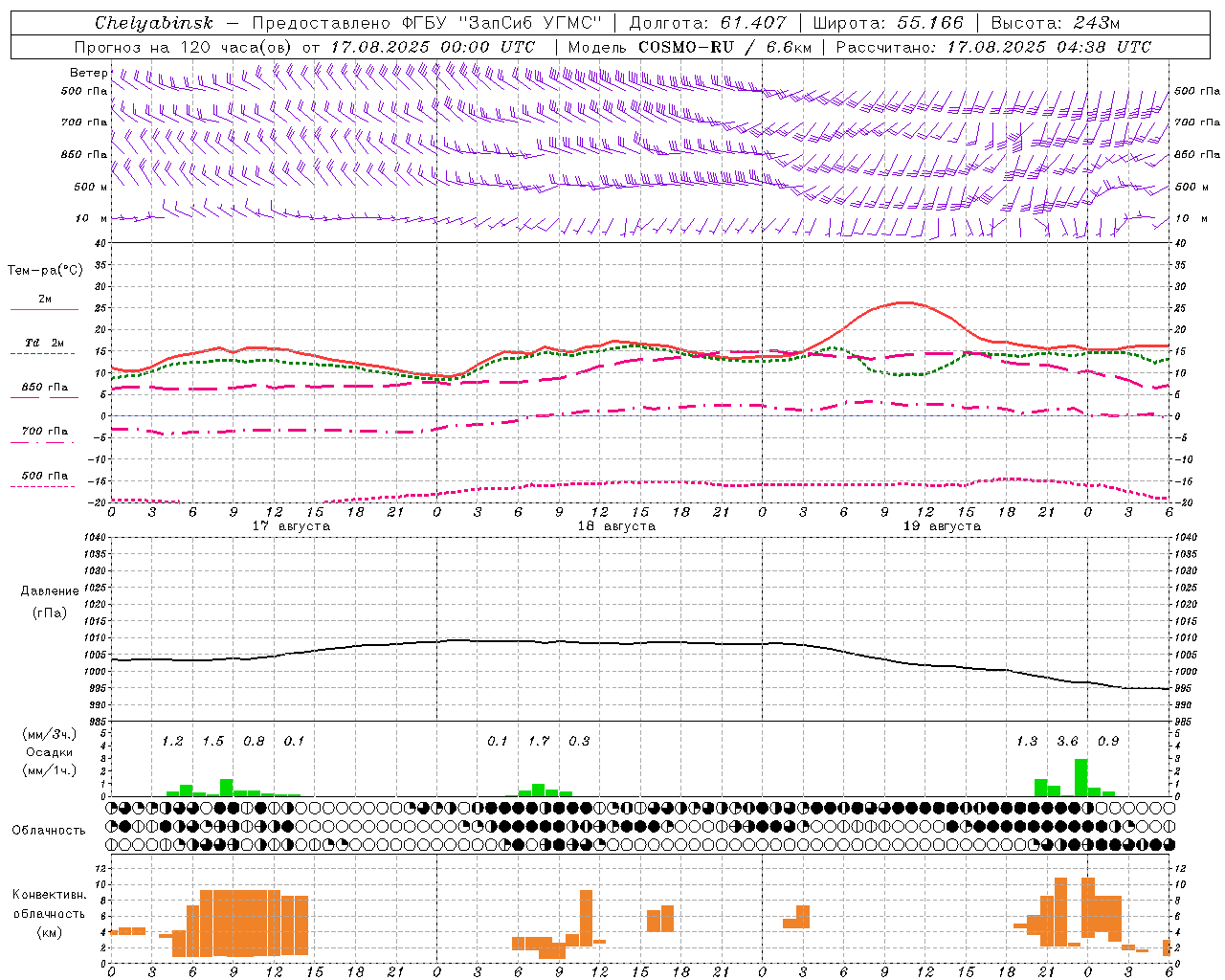Click the precipitation value "3.6"
The image size is (1225, 980).
tap(1067, 741)
